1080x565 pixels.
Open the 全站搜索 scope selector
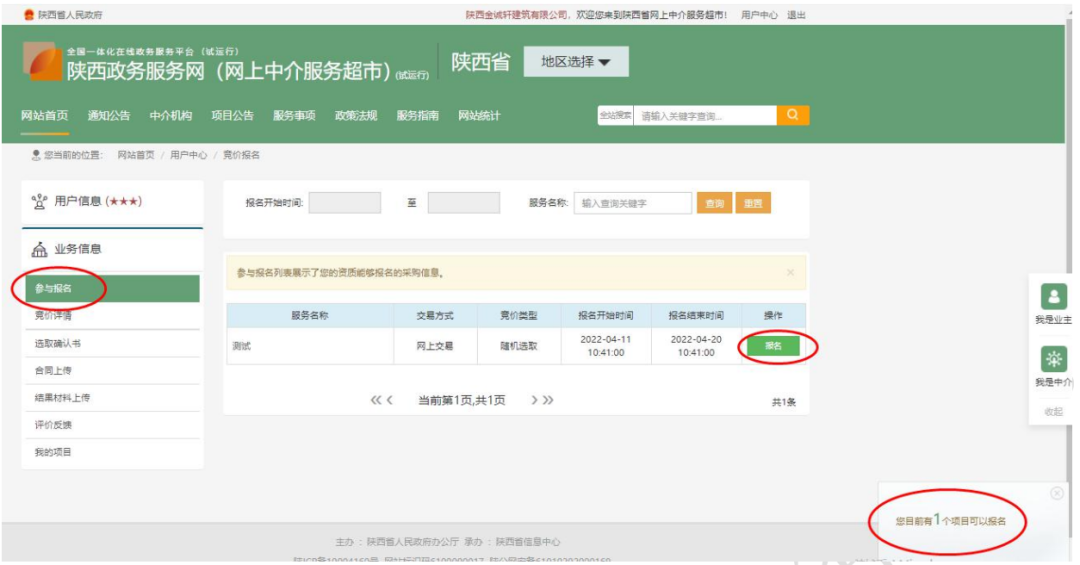click(x=615, y=115)
